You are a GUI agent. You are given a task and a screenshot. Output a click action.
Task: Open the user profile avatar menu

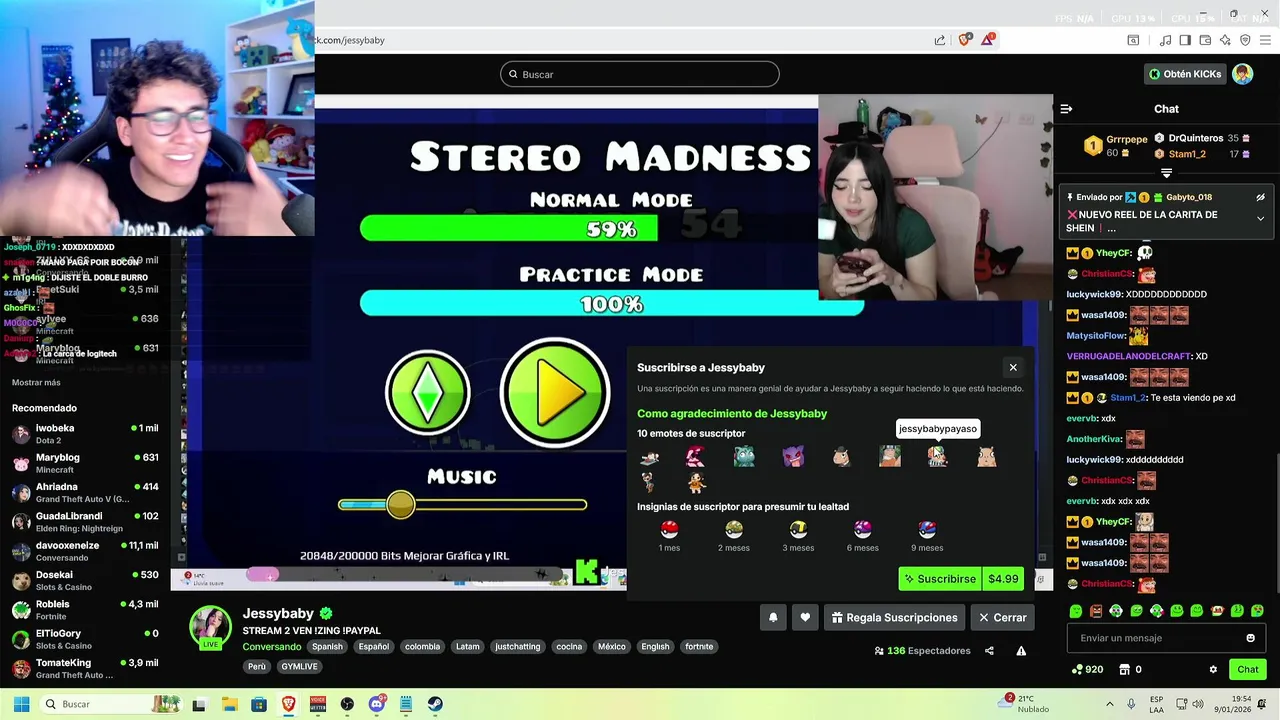tap(1242, 74)
